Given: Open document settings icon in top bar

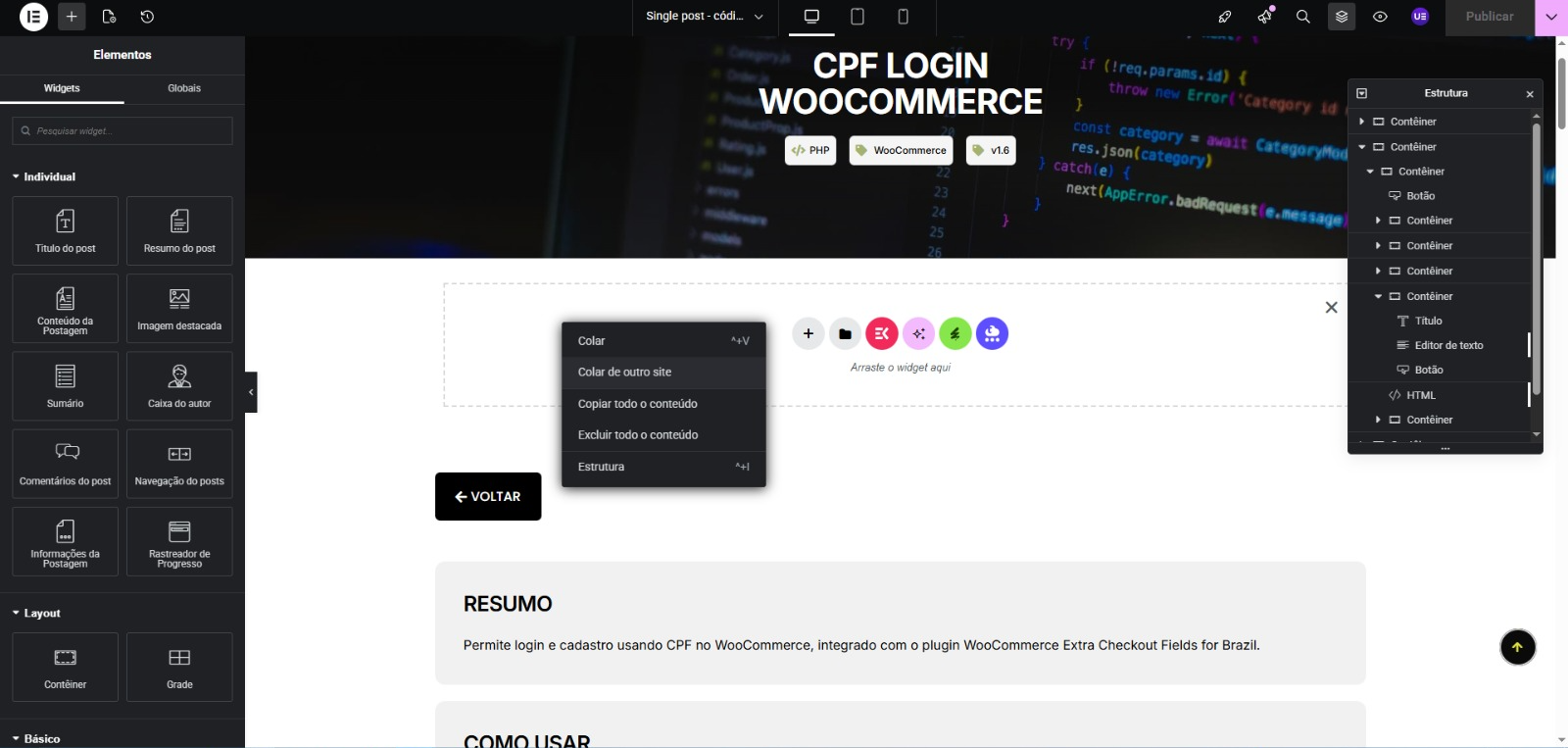Looking at the screenshot, I should (x=109, y=17).
